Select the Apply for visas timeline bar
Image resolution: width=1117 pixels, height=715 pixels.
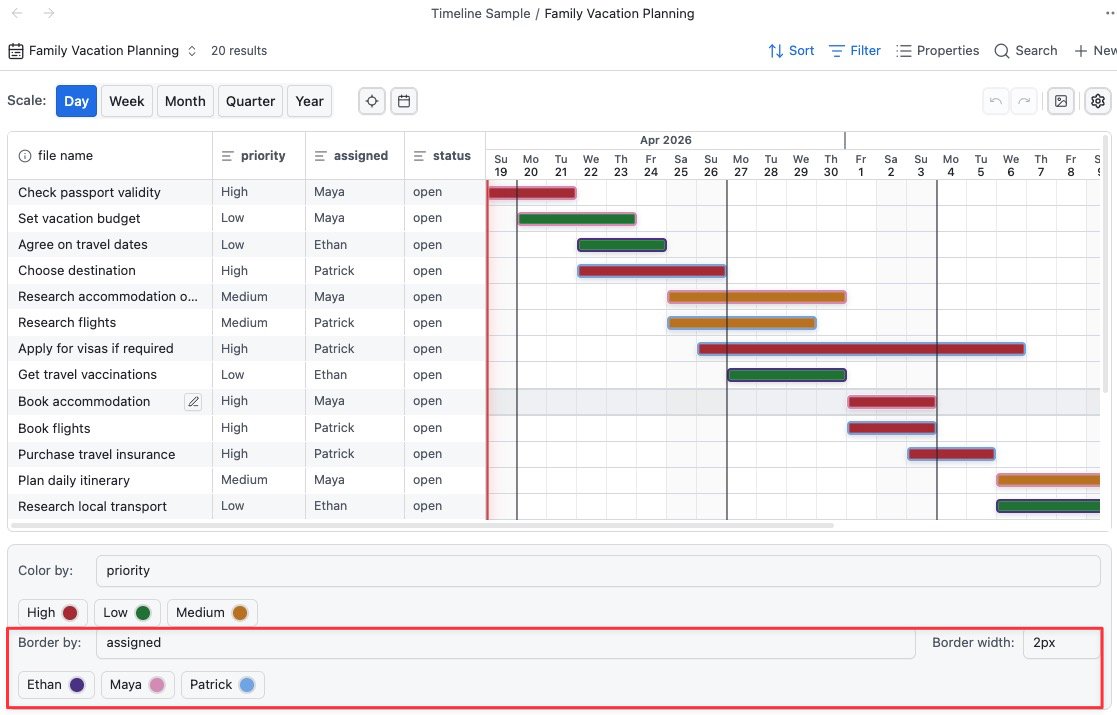(x=862, y=349)
